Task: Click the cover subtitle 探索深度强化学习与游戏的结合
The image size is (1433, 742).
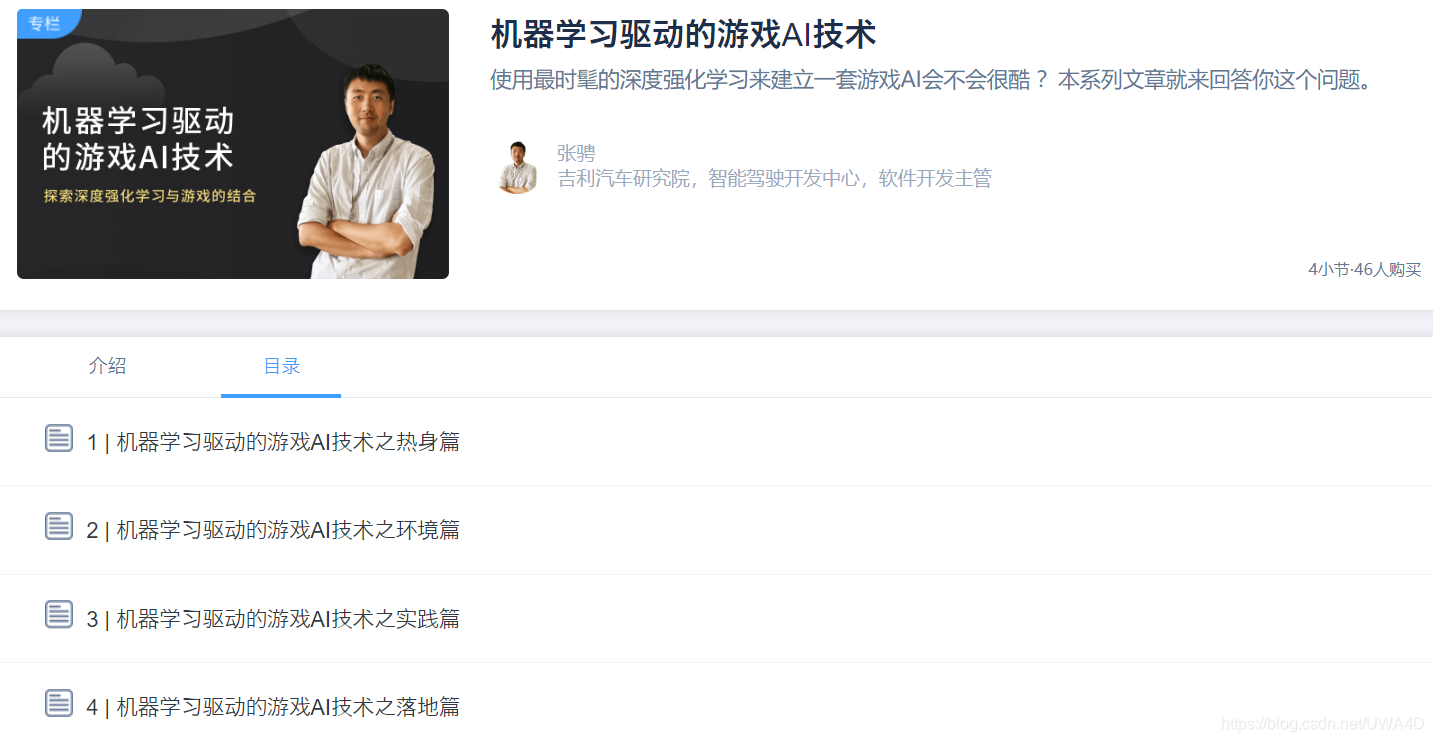Action: tap(149, 196)
